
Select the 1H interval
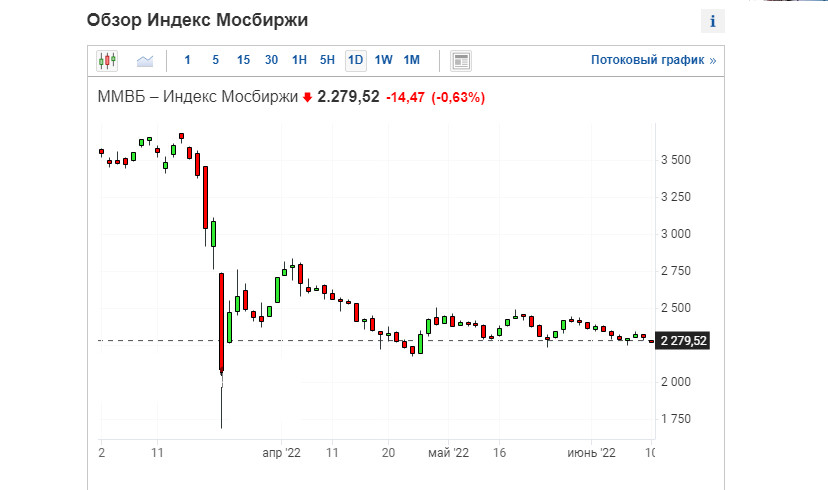[x=299, y=60]
